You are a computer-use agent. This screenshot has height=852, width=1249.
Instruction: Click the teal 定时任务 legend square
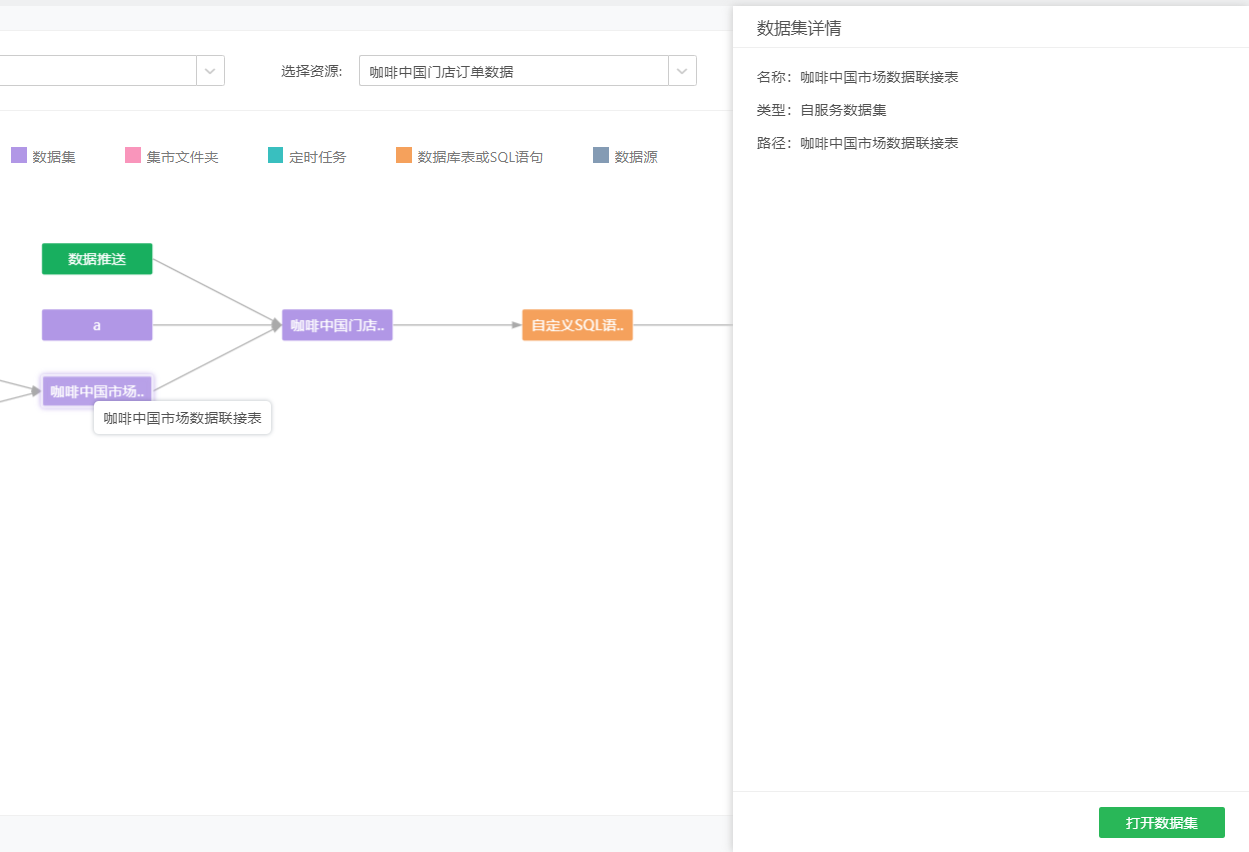276,156
